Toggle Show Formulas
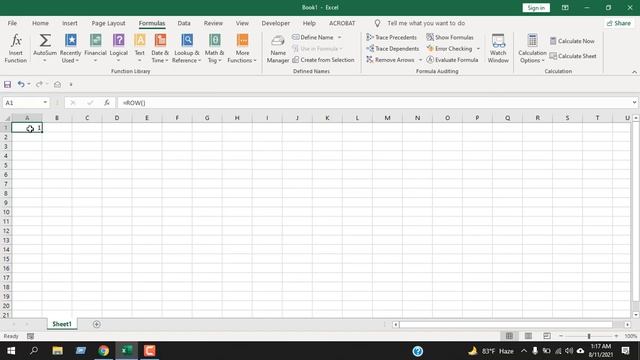Image resolution: width=640 pixels, height=360 pixels. pyautogui.click(x=450, y=37)
